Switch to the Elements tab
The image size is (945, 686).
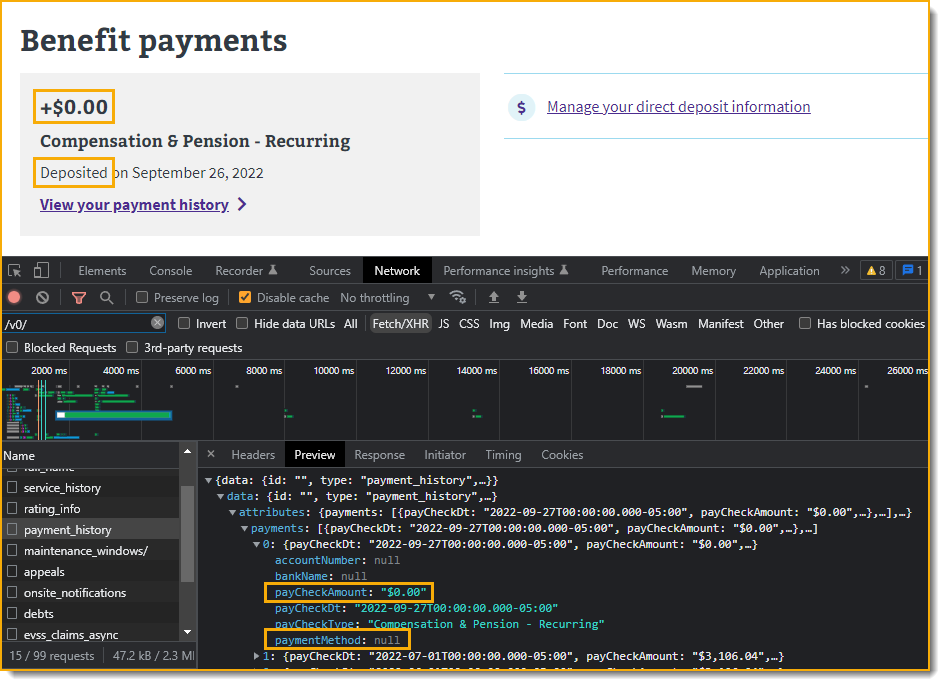102,271
